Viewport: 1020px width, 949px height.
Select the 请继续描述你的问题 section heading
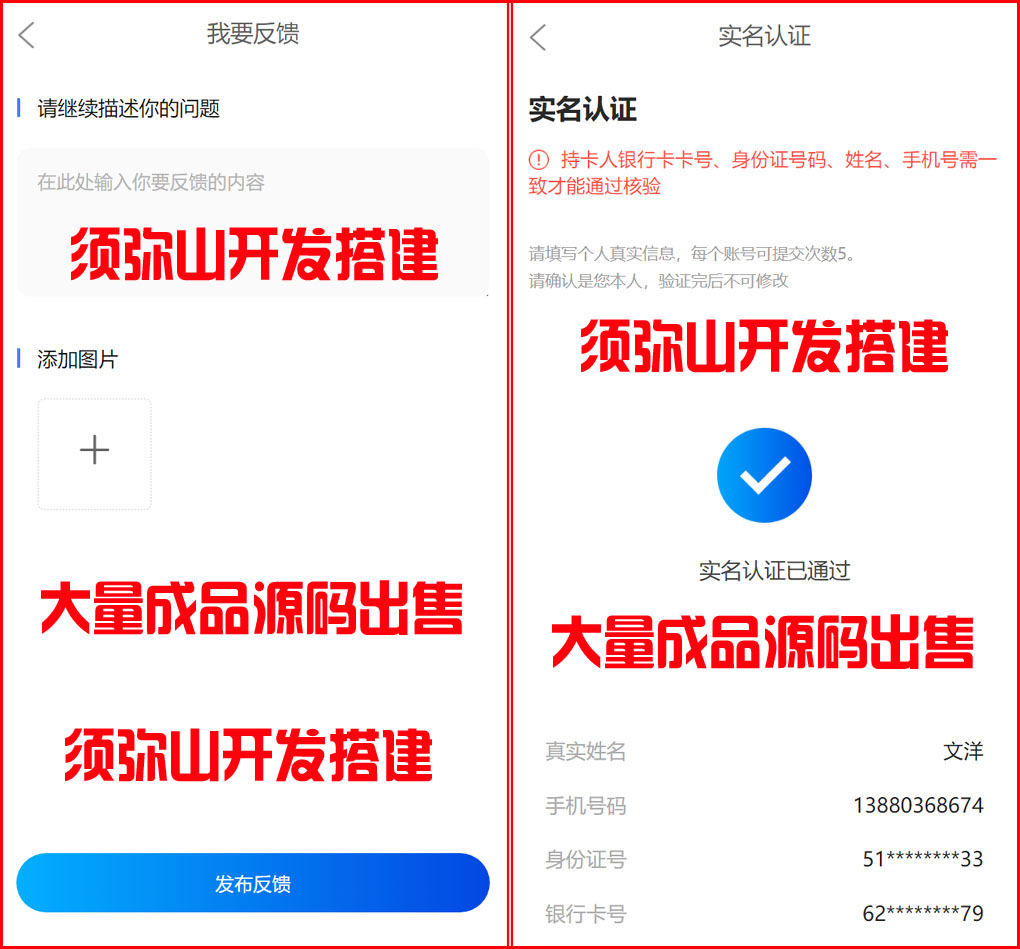(x=128, y=108)
